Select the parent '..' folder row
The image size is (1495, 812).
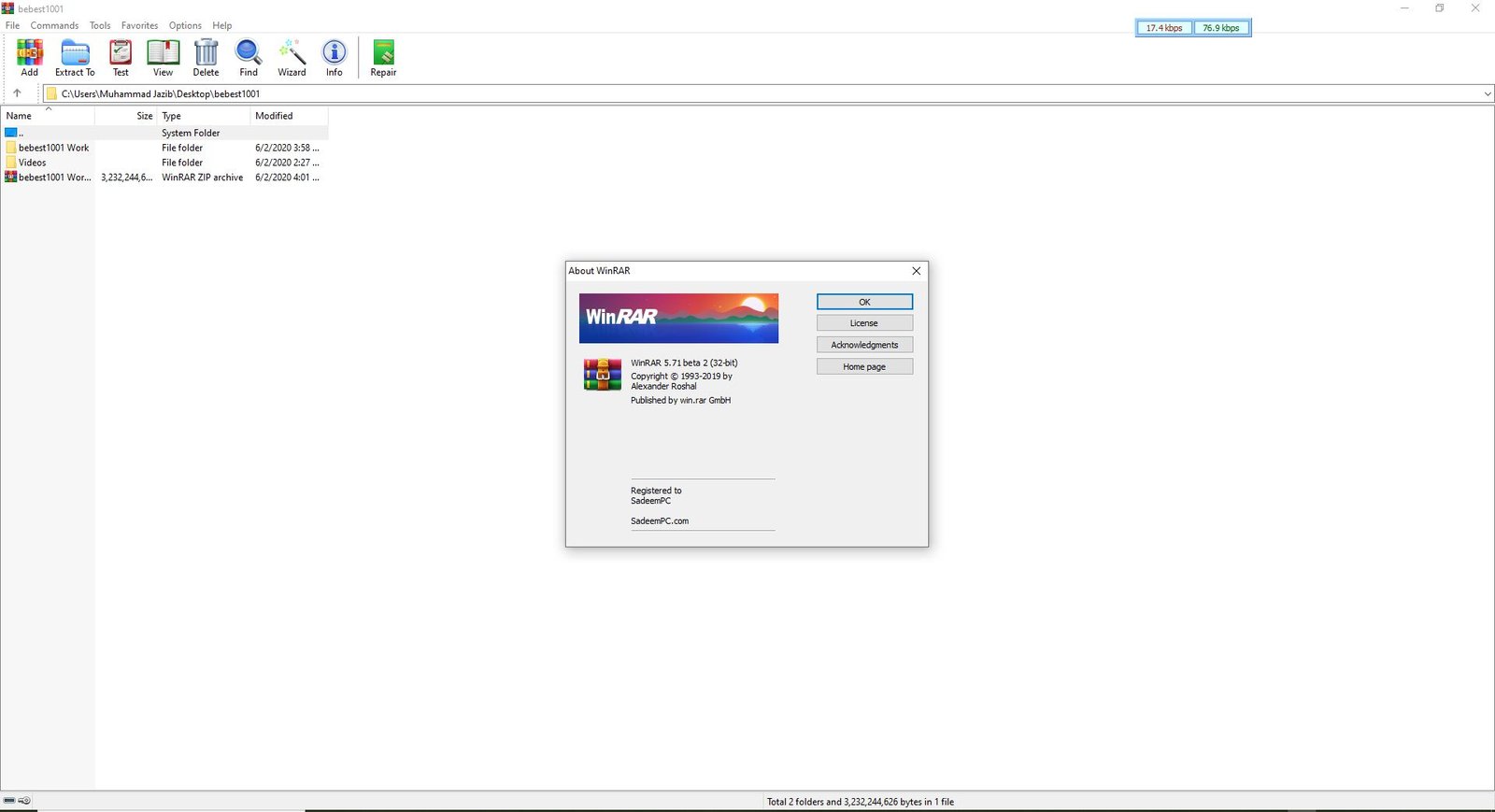click(x=164, y=133)
